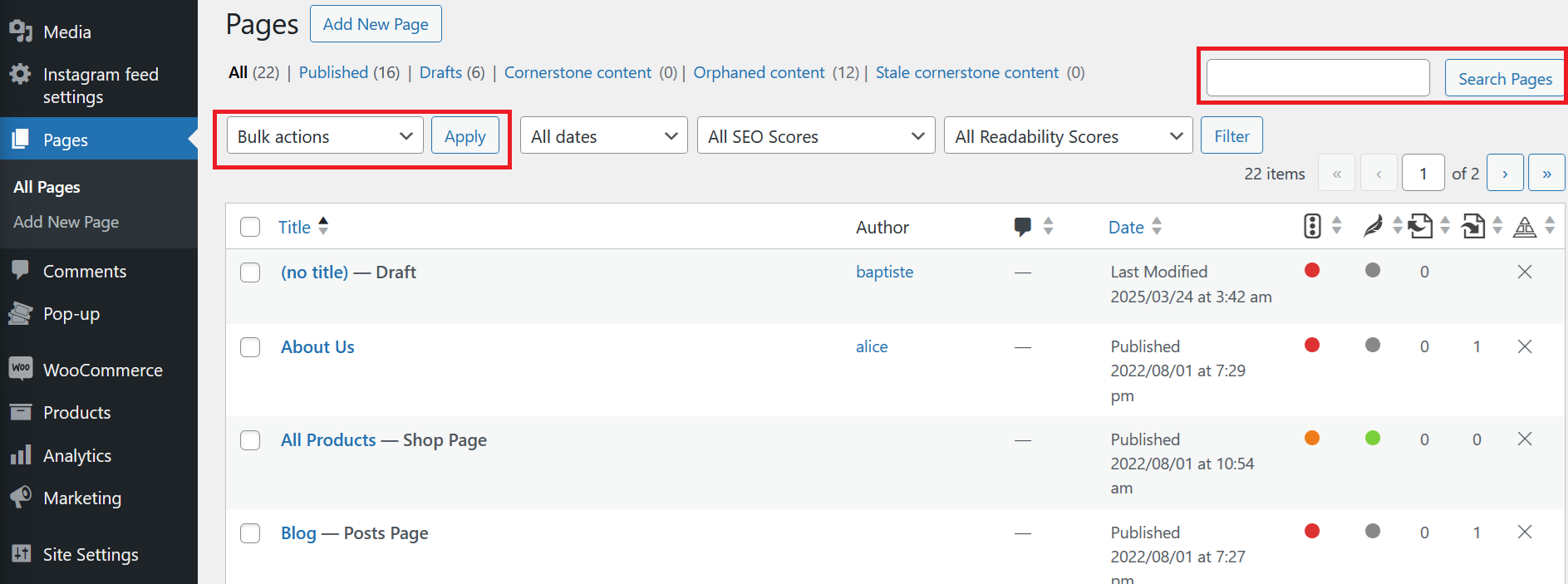Image resolution: width=1568 pixels, height=584 pixels.
Task: Click author alice link
Action: (x=872, y=346)
